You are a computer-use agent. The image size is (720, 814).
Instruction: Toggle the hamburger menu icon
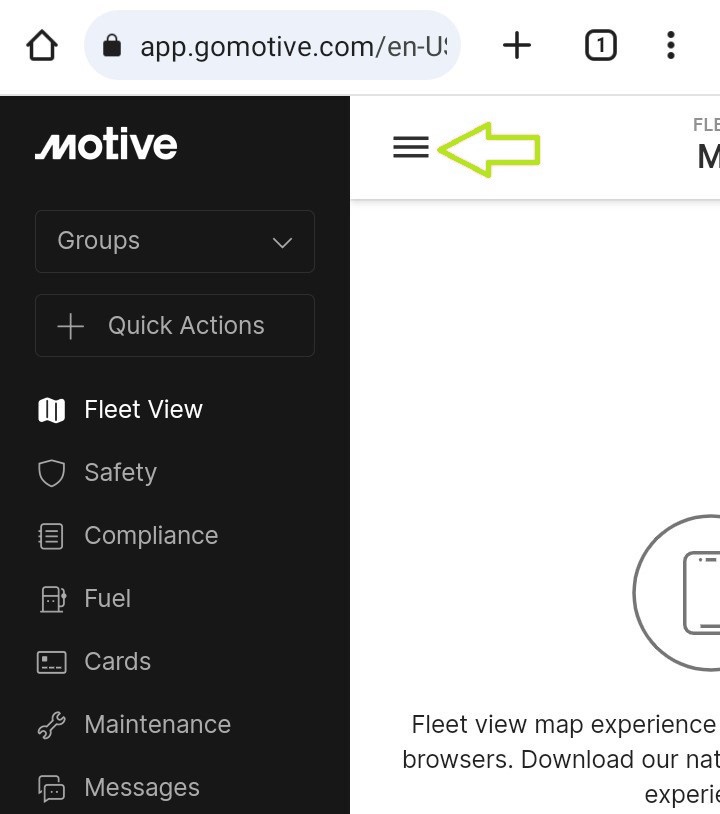tap(411, 147)
